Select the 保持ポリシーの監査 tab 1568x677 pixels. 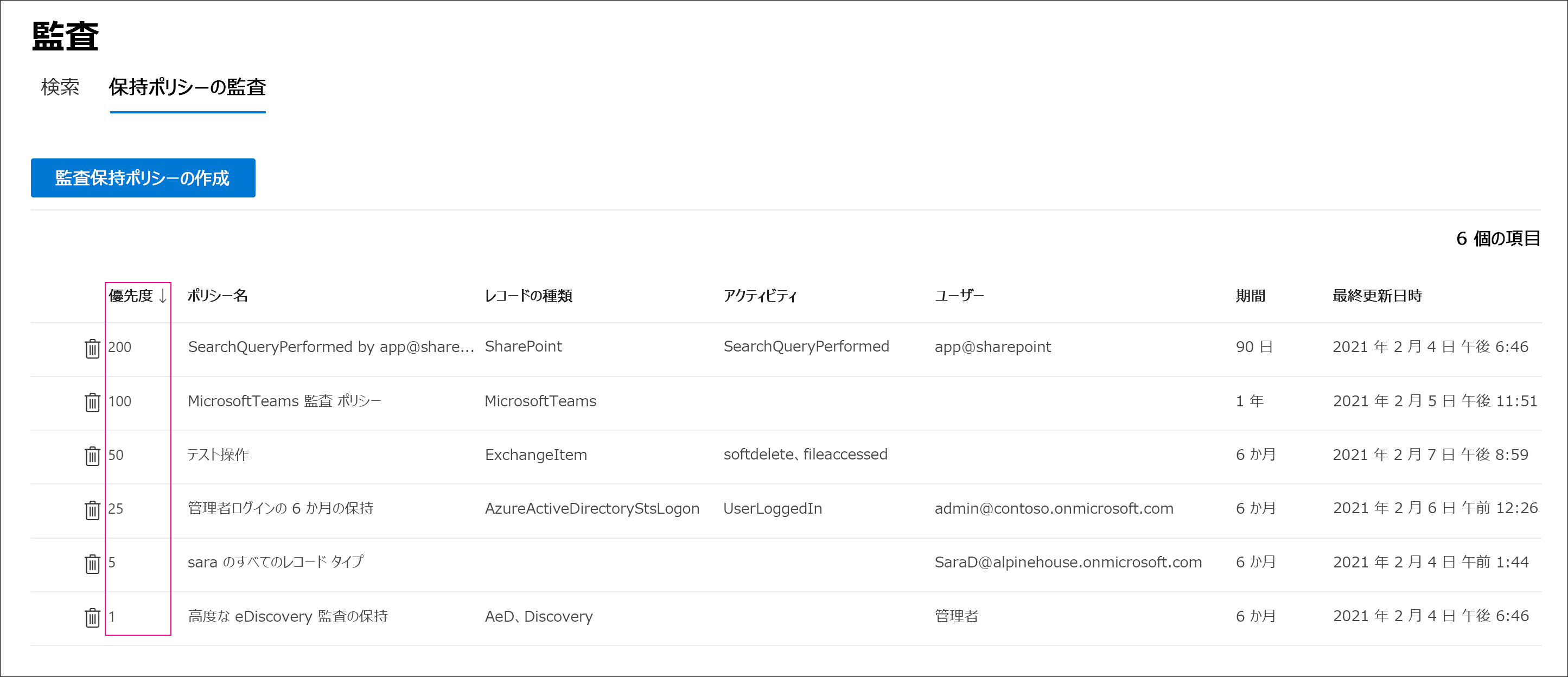pos(188,87)
